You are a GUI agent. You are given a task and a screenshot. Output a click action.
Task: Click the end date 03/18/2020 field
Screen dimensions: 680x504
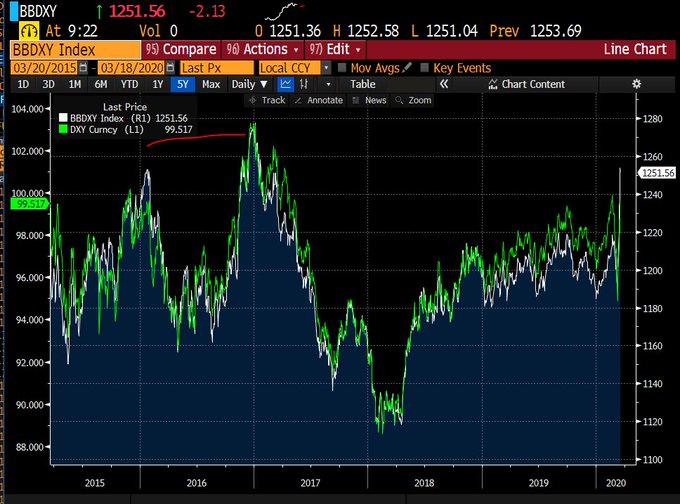click(132, 68)
